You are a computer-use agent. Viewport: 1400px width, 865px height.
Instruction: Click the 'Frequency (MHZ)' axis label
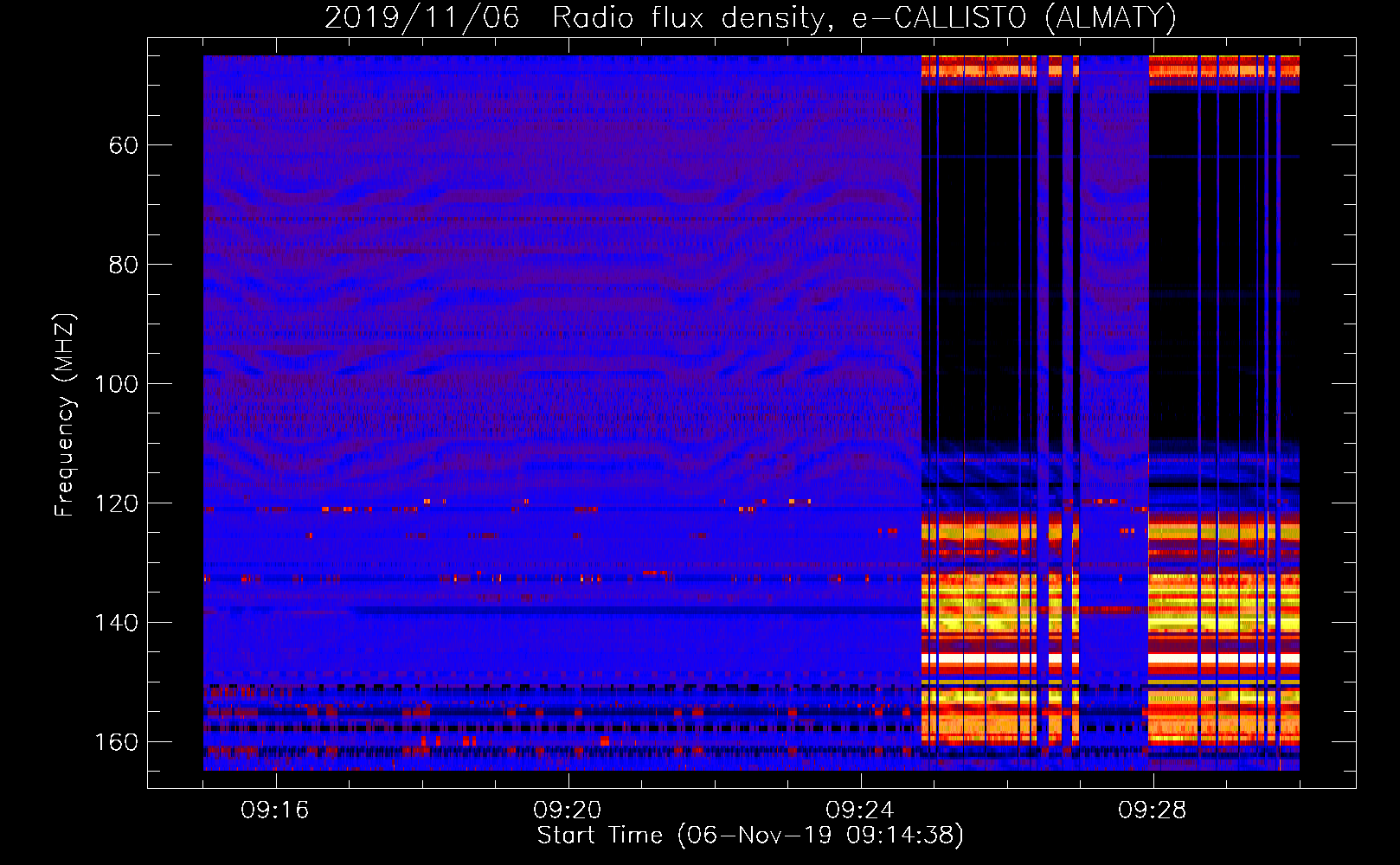[x=65, y=415]
